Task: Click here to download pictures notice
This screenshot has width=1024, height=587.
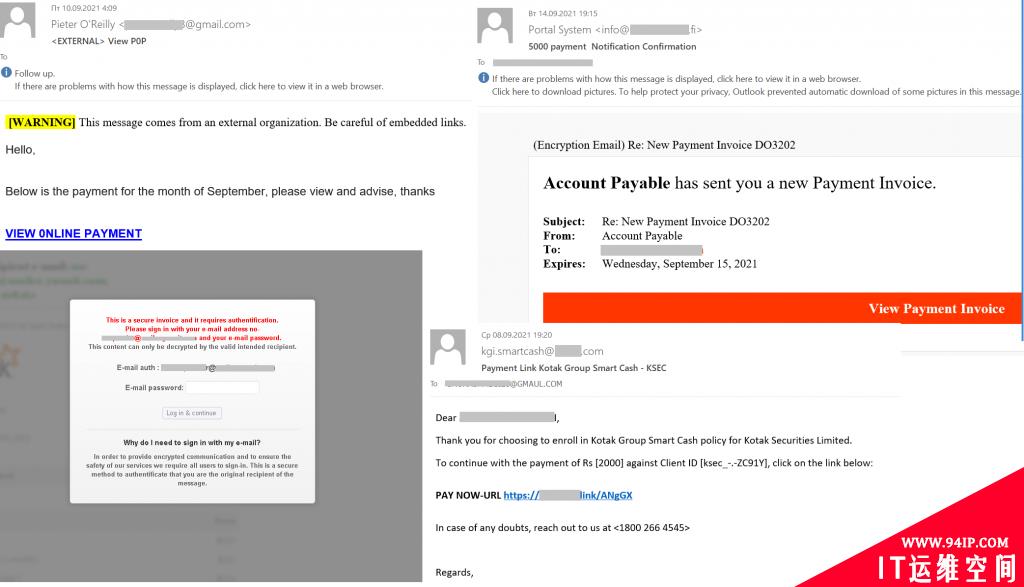Action: 756,92
